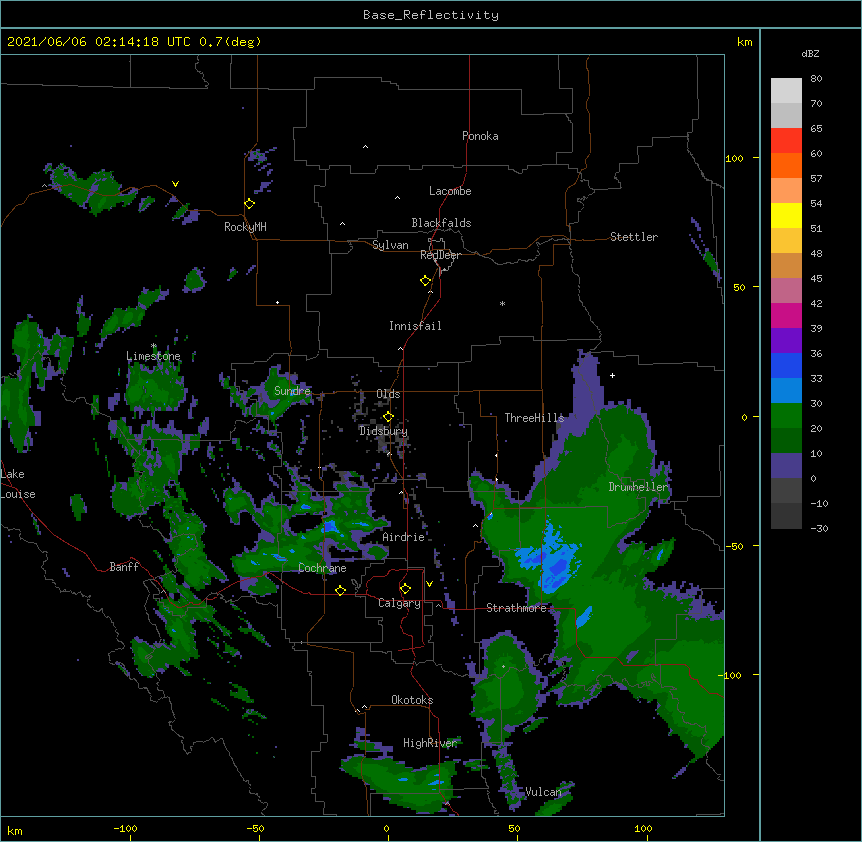Click the 50 tick on the right axis
The width and height of the screenshot is (862, 842).
point(739,287)
